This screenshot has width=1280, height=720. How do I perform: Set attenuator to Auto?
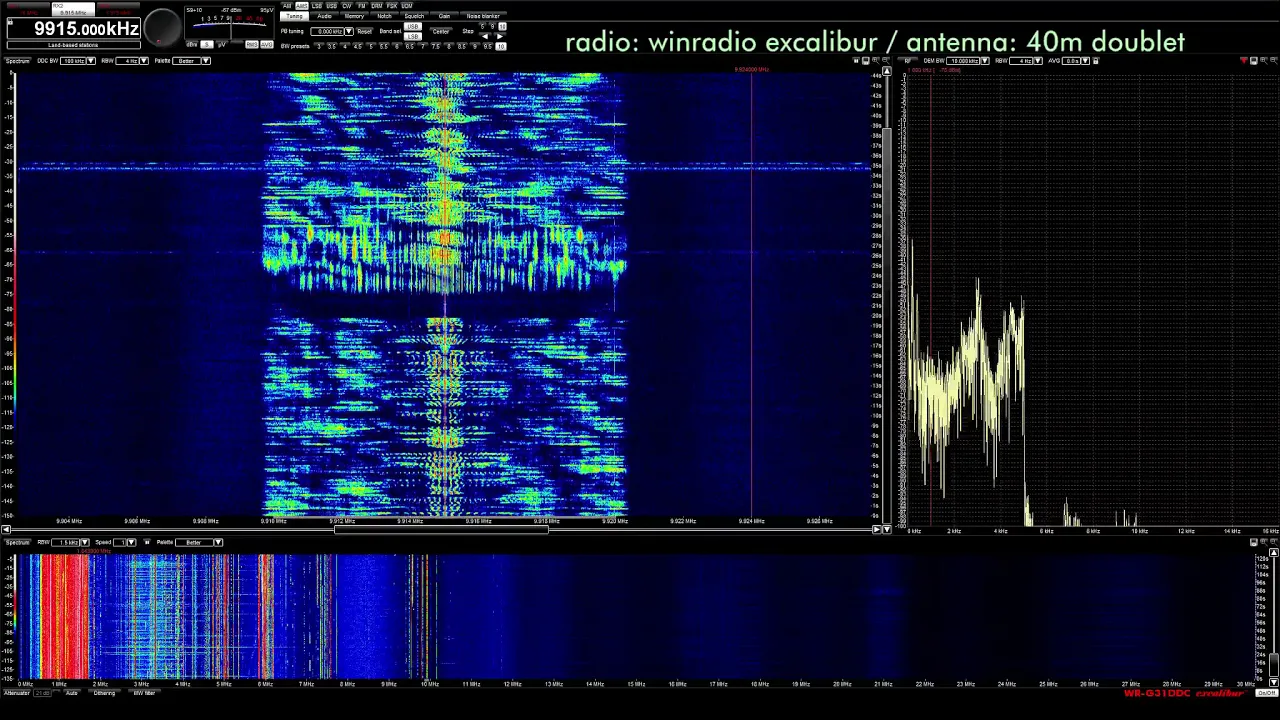point(71,692)
